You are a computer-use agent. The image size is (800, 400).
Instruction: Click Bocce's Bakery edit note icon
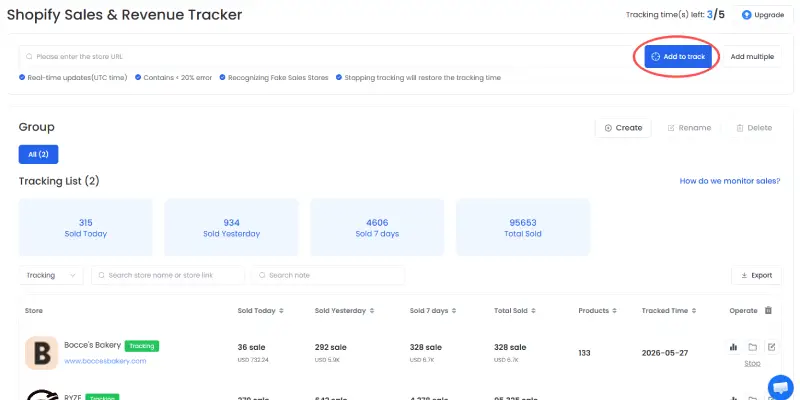(771, 347)
